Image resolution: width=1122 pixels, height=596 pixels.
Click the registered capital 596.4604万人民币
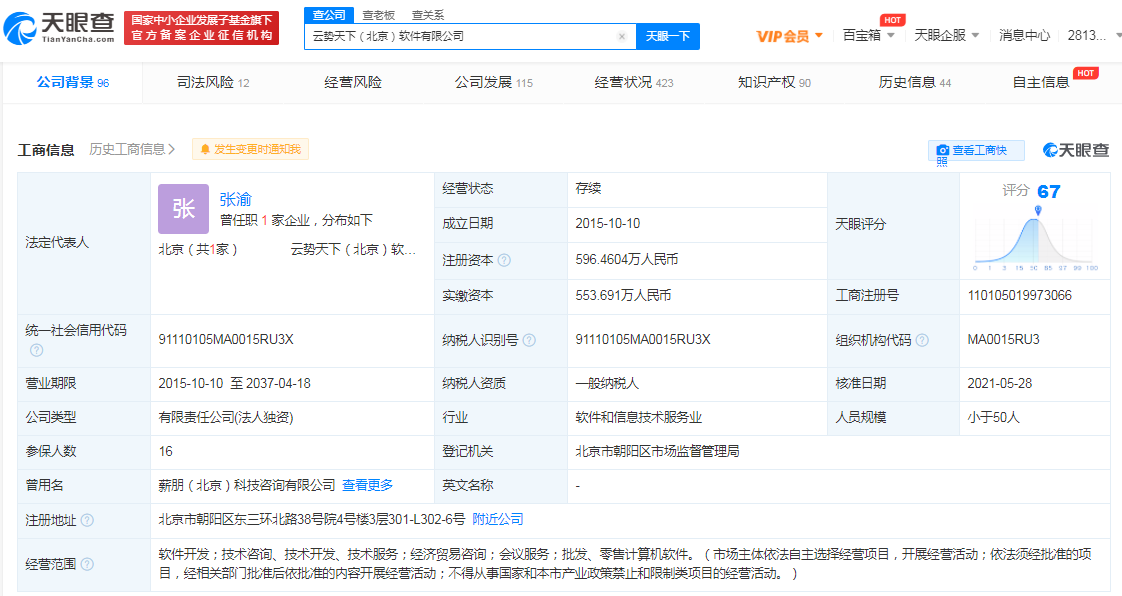627,259
